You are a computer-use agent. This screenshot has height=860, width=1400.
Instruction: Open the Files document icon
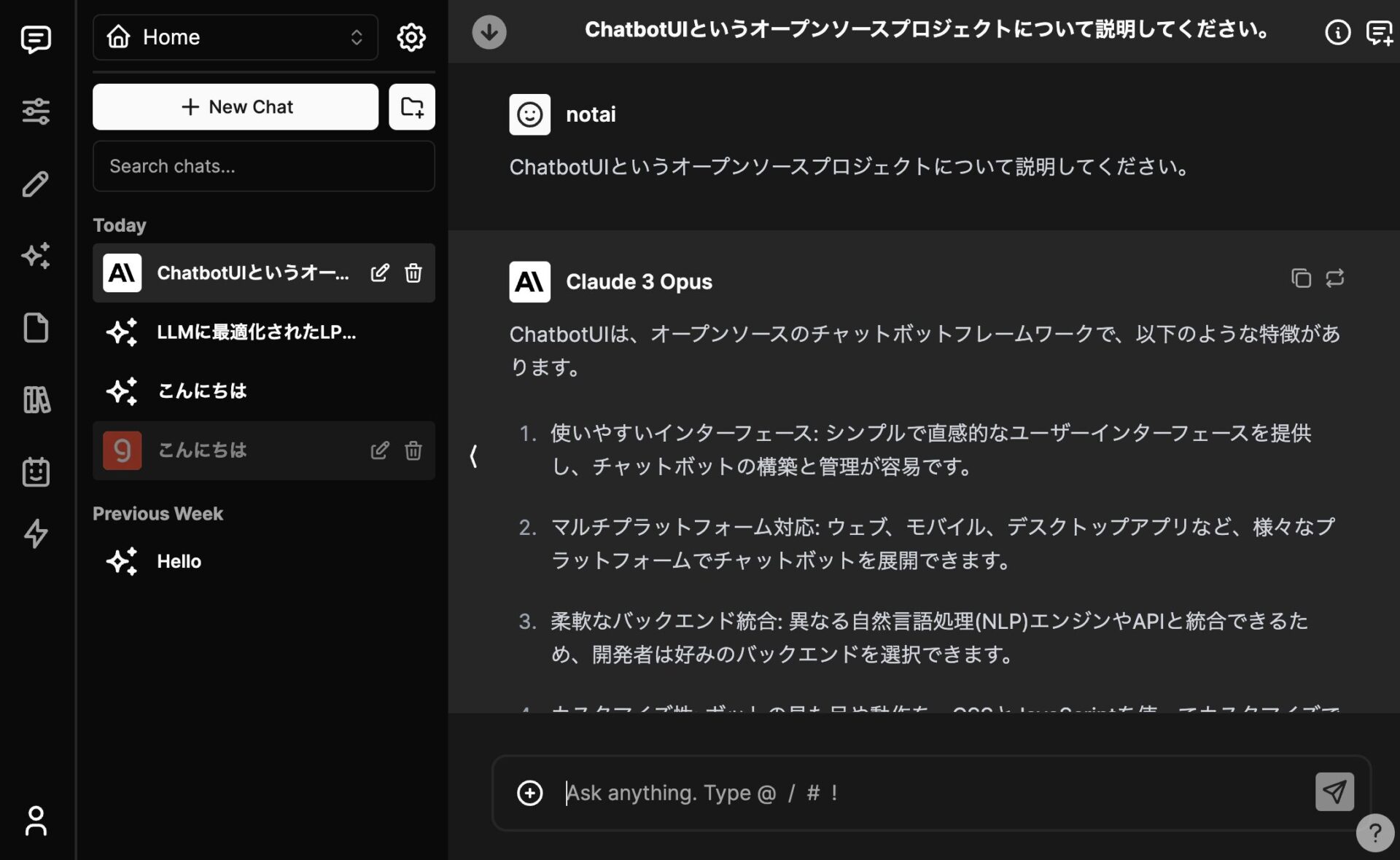[x=36, y=328]
